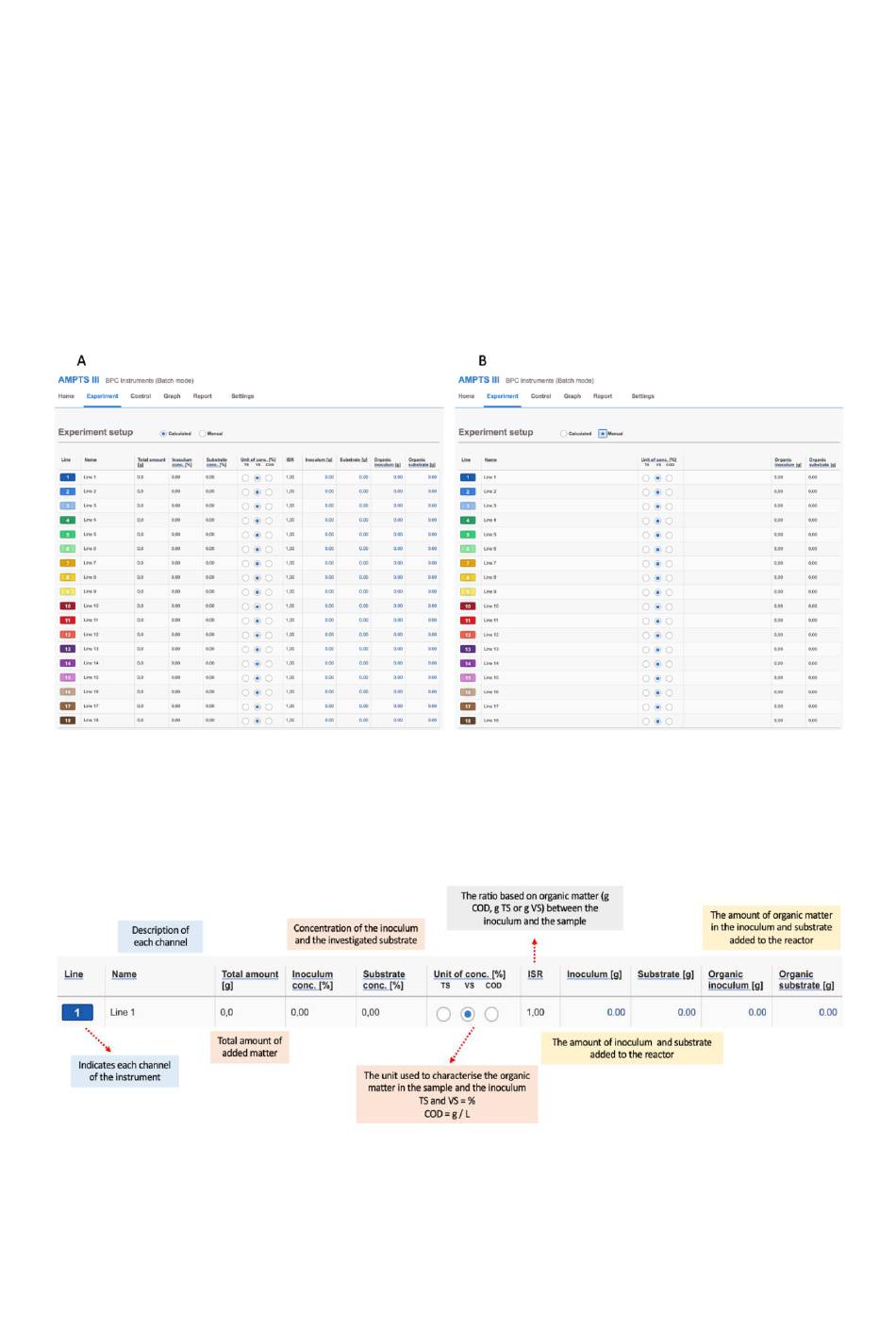
Task: Switch to the Control tab in panel A
Action: [x=141, y=396]
